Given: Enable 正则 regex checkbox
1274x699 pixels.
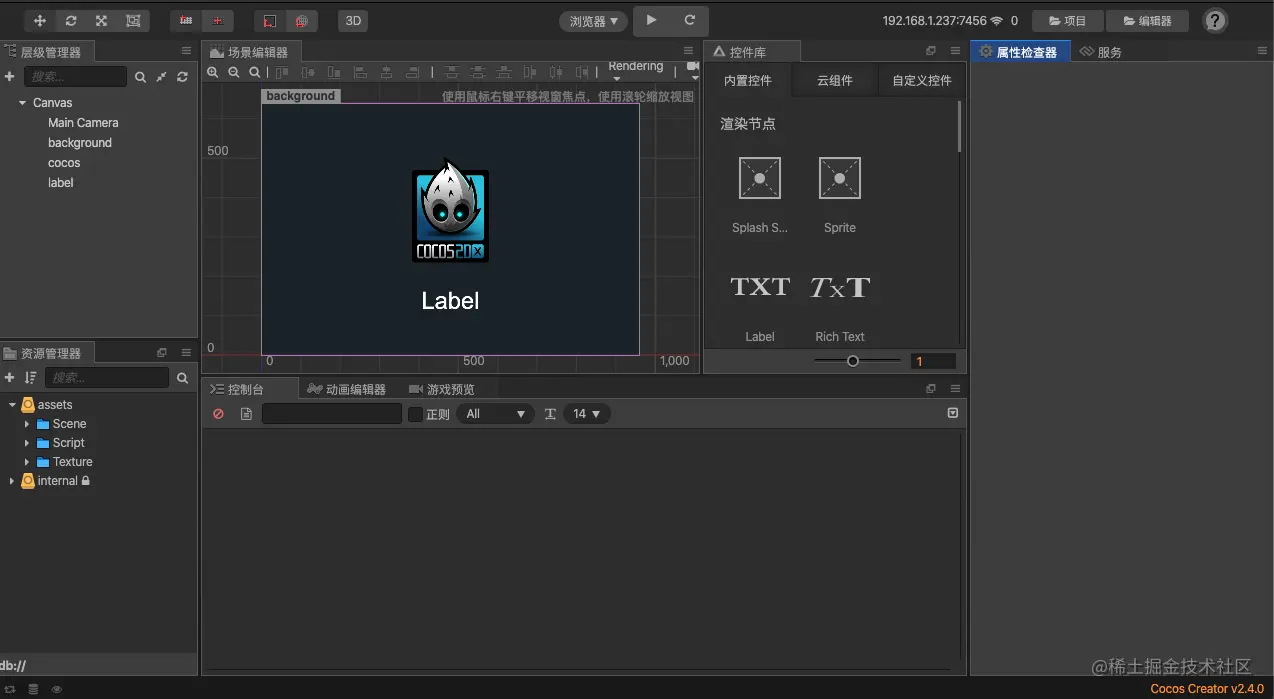Looking at the screenshot, I should pos(415,414).
